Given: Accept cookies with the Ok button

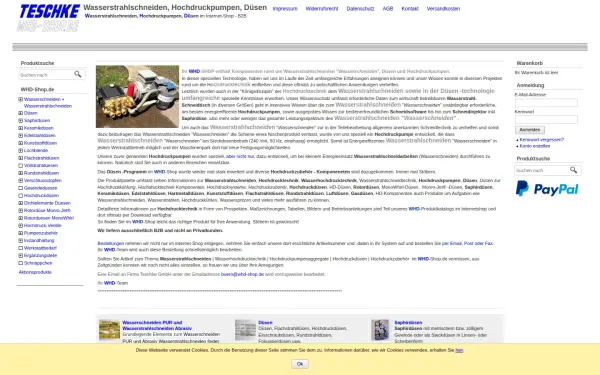Looking at the screenshot, I should 300,364.
